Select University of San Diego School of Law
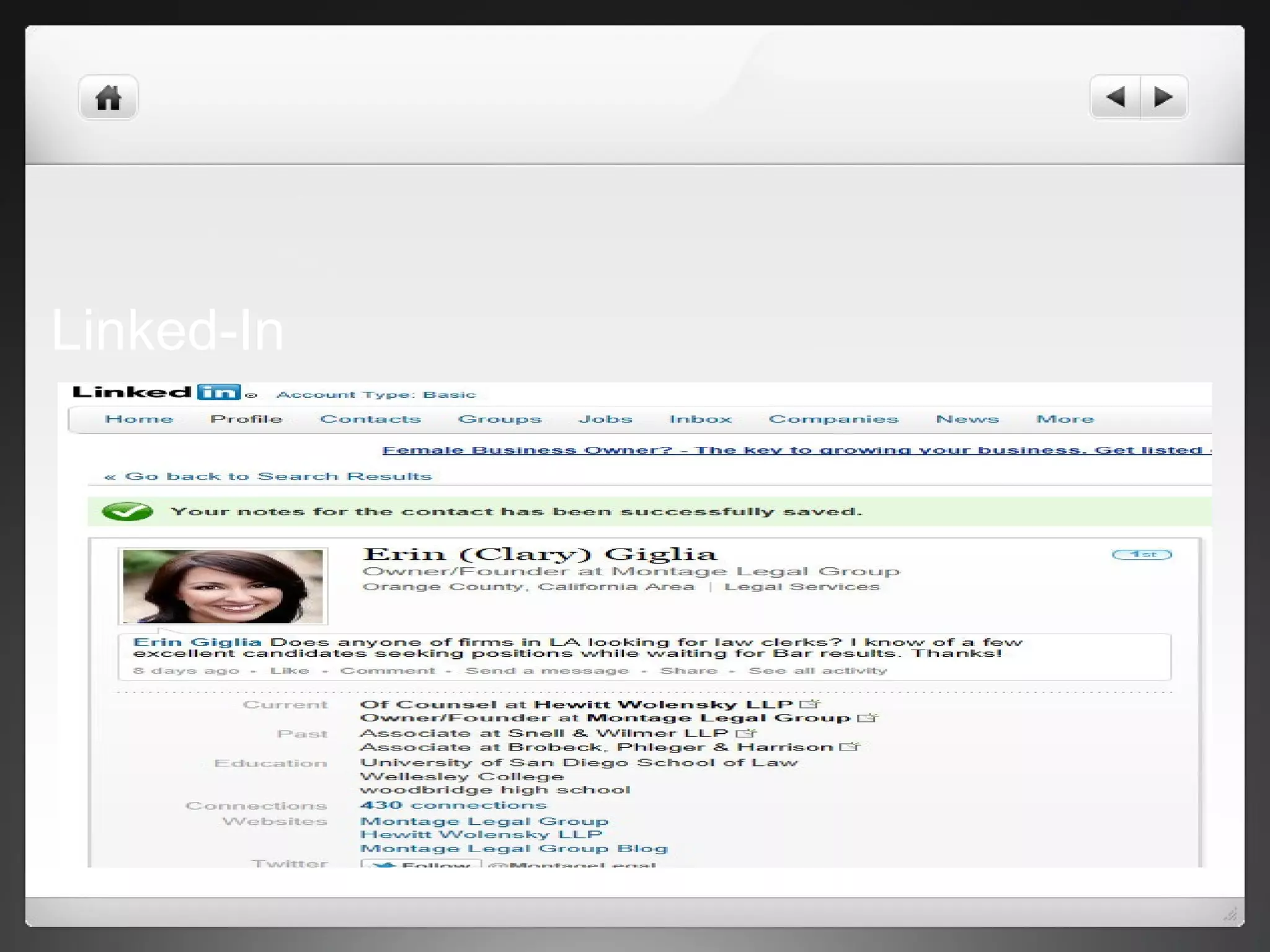The width and height of the screenshot is (1270, 952). click(x=579, y=762)
